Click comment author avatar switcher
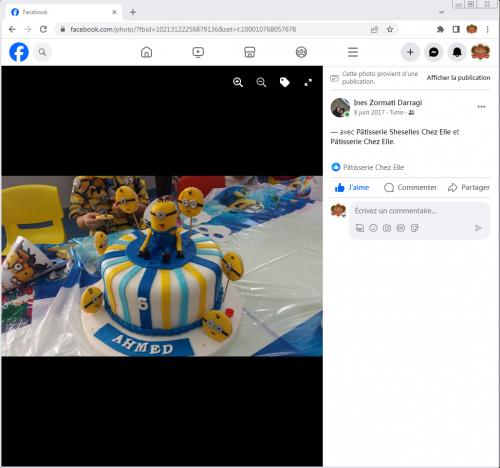 (x=338, y=211)
